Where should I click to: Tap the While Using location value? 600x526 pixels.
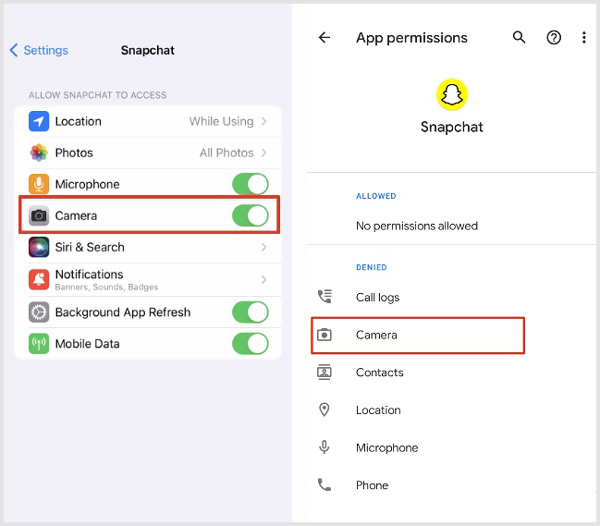point(221,121)
